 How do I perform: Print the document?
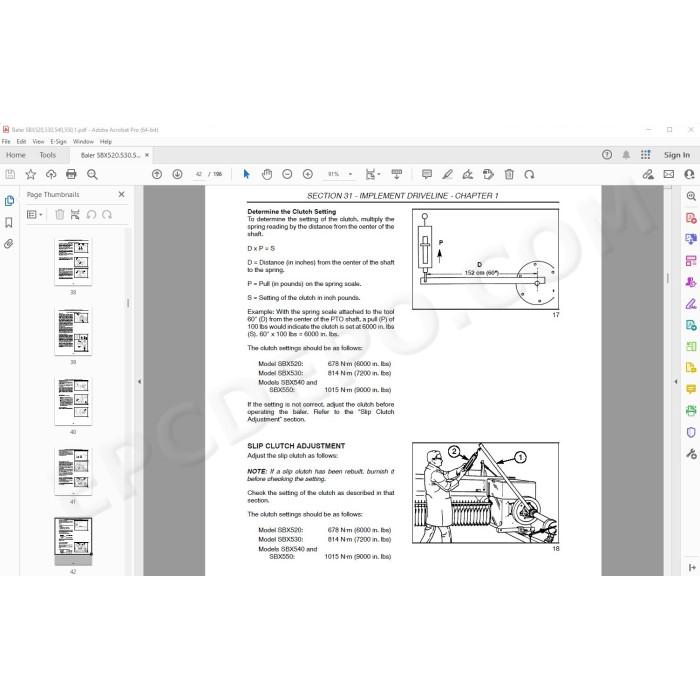(x=71, y=174)
